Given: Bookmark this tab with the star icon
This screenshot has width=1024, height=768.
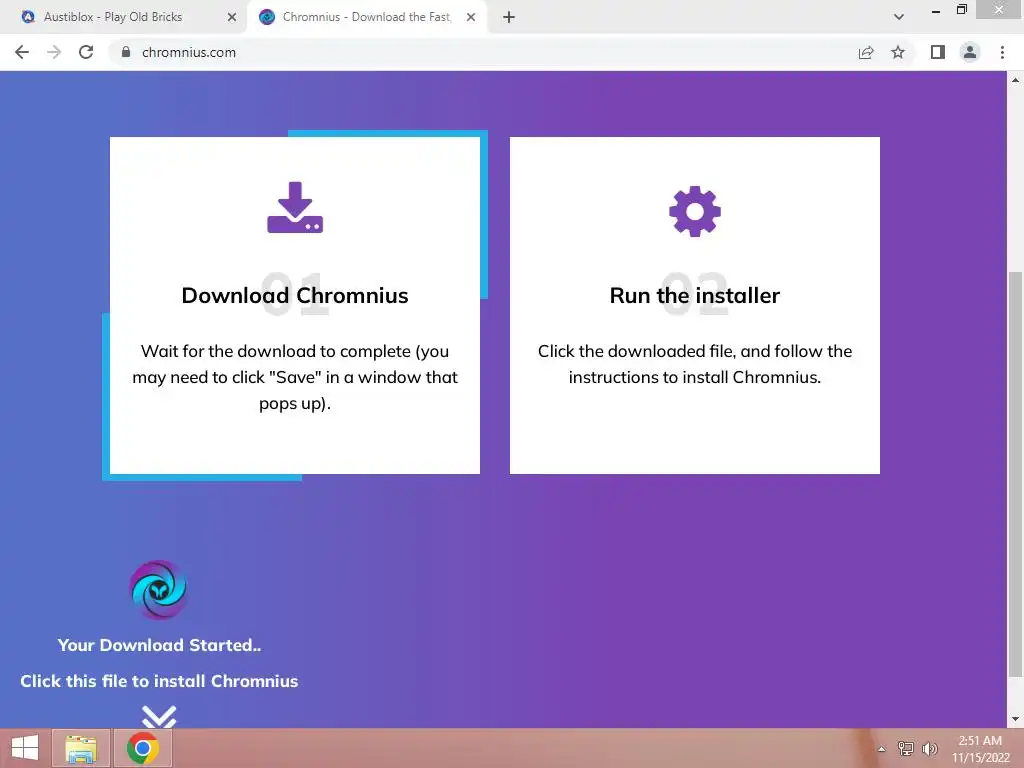Looking at the screenshot, I should click(898, 52).
